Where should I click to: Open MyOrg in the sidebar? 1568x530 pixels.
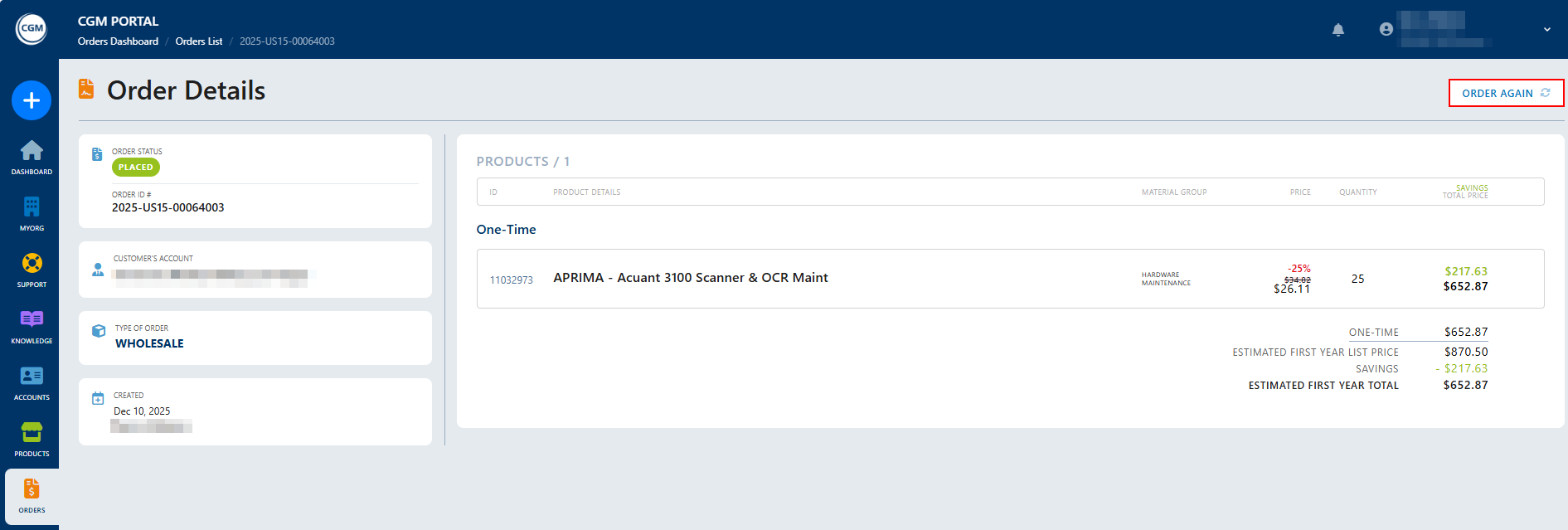(x=32, y=213)
